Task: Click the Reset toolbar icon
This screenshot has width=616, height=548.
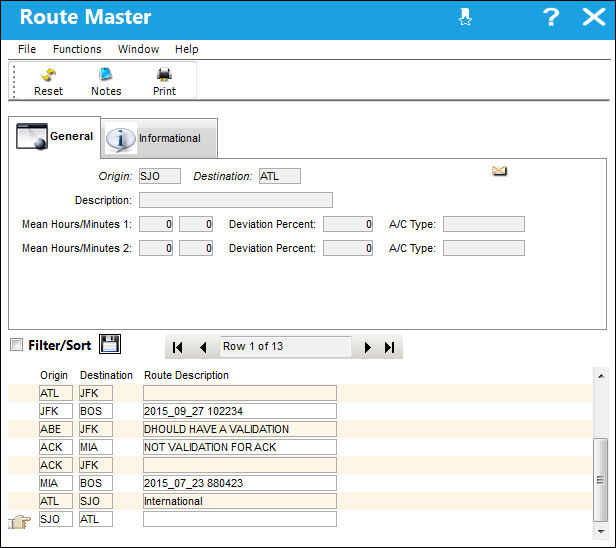Action: pyautogui.click(x=48, y=82)
